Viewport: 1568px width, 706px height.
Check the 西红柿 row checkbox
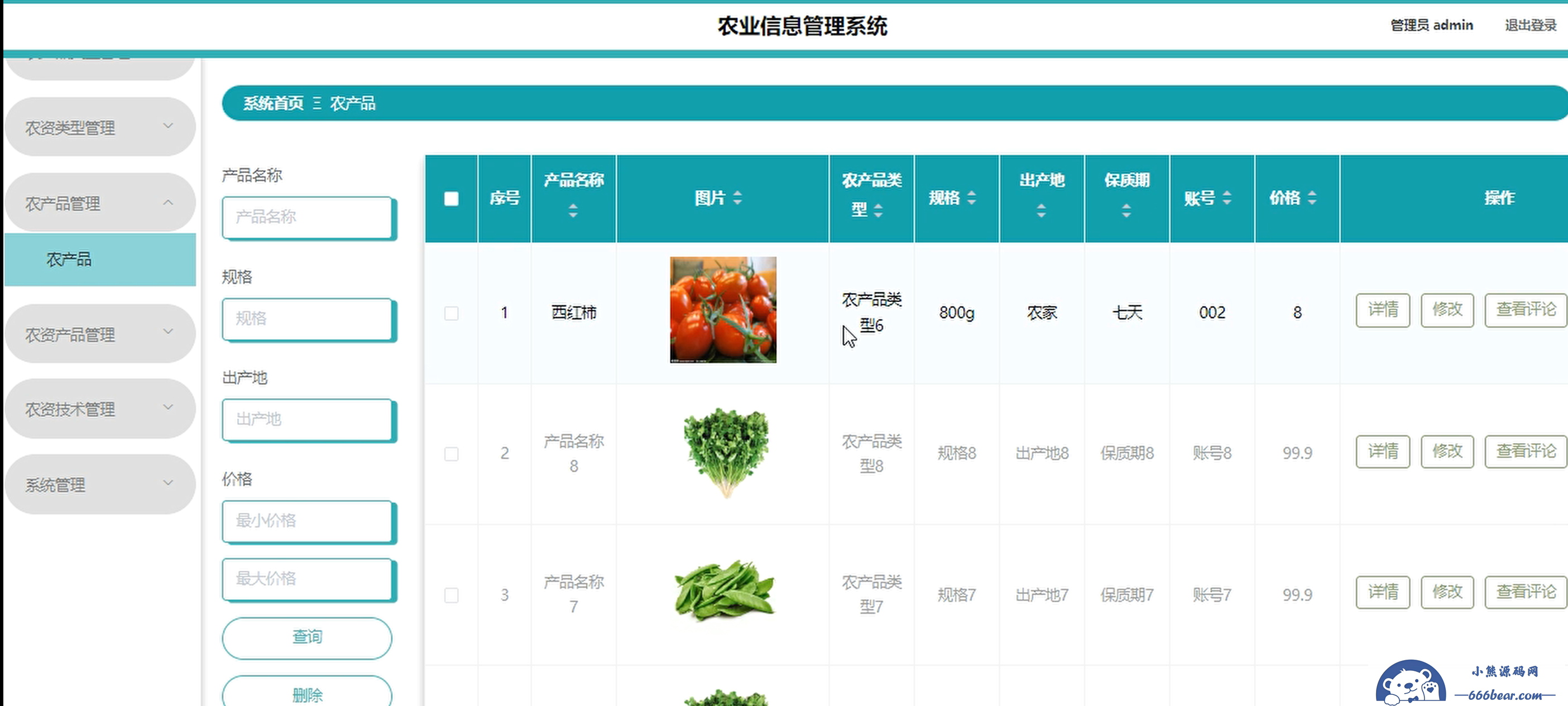point(451,314)
